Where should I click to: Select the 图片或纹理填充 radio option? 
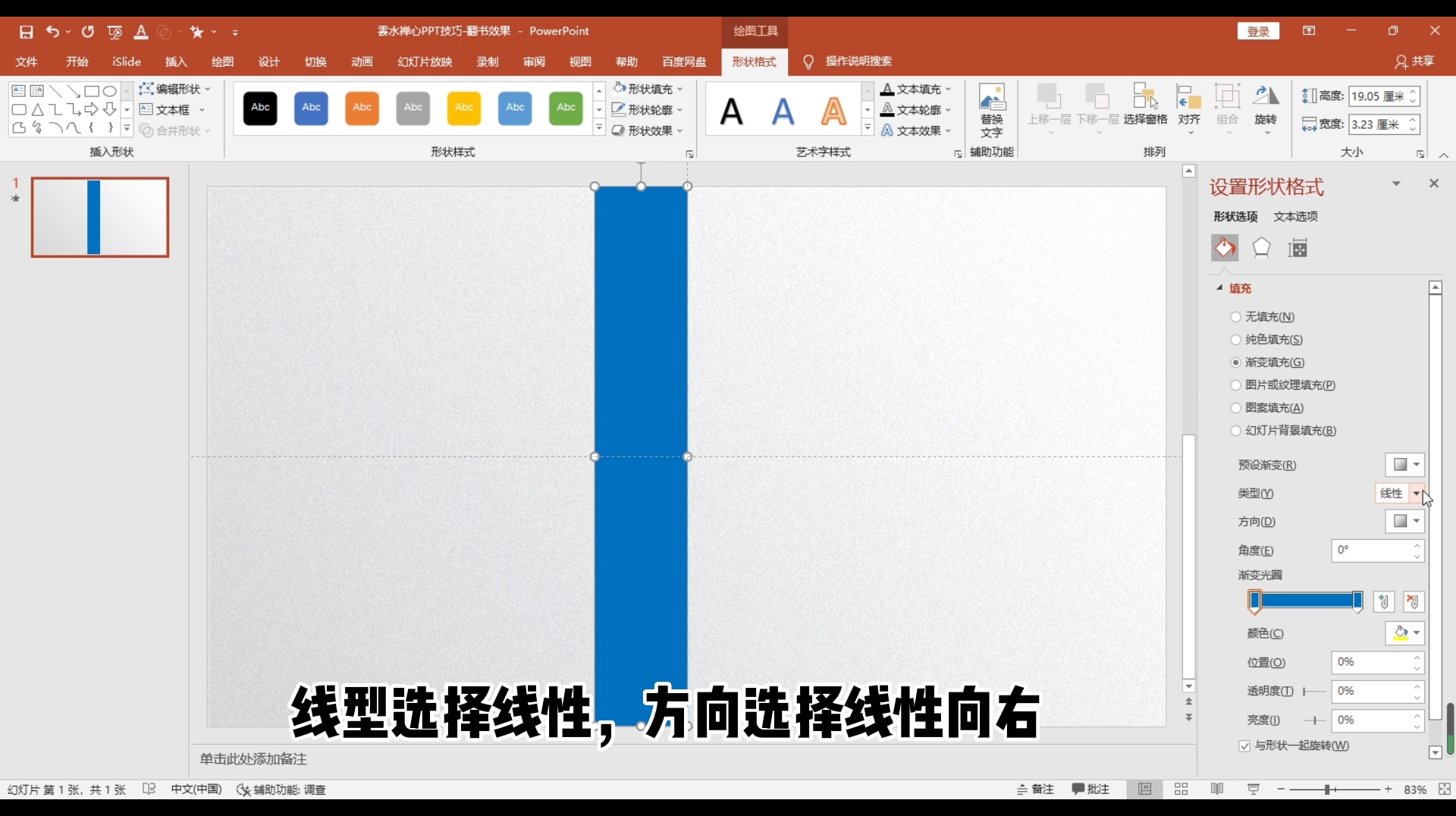tap(1235, 385)
